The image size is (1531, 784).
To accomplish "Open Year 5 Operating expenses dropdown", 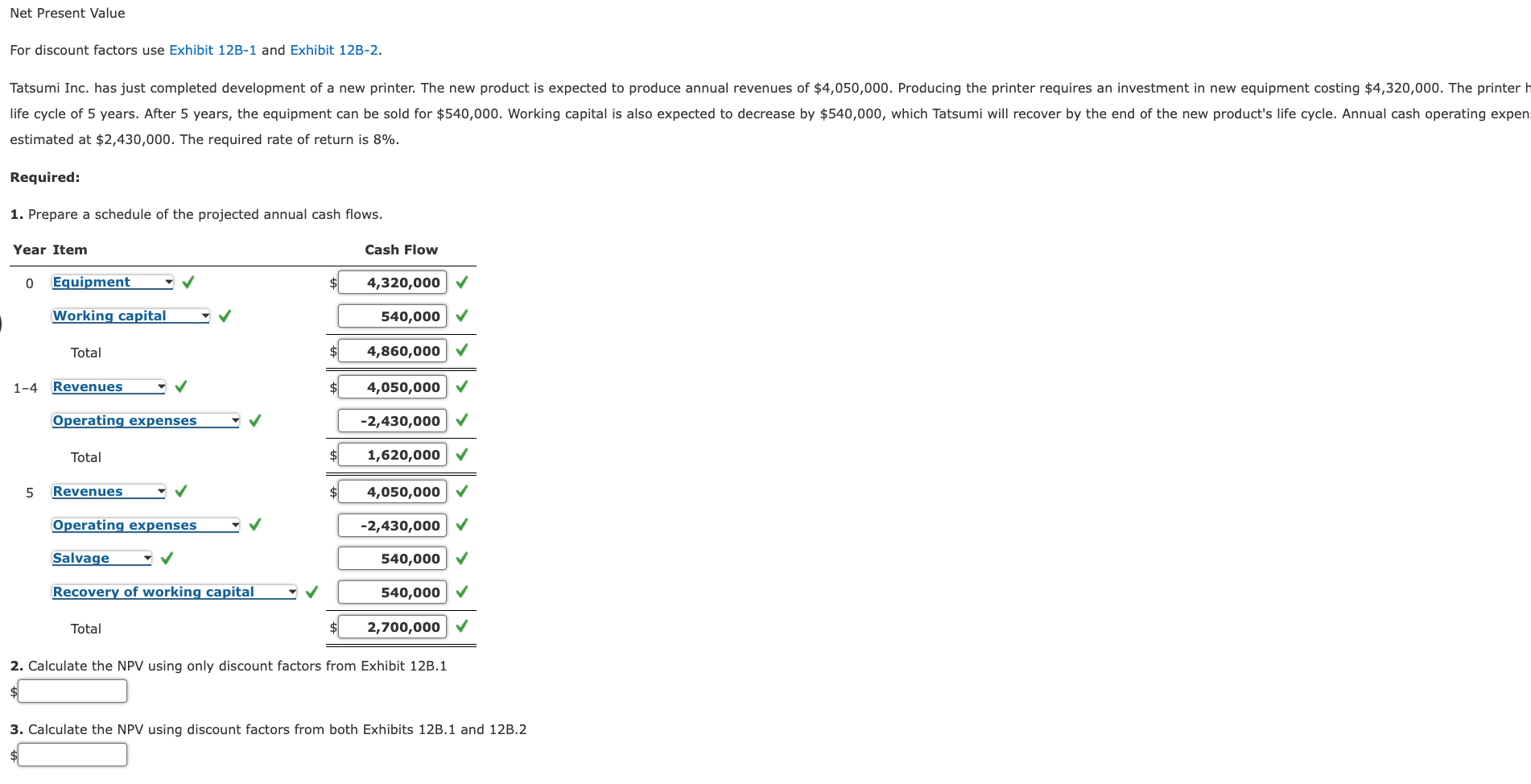I will point(146,525).
